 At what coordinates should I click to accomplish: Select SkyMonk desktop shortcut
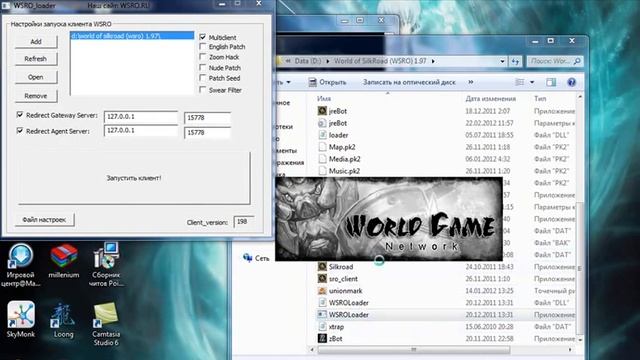[x=21, y=320]
